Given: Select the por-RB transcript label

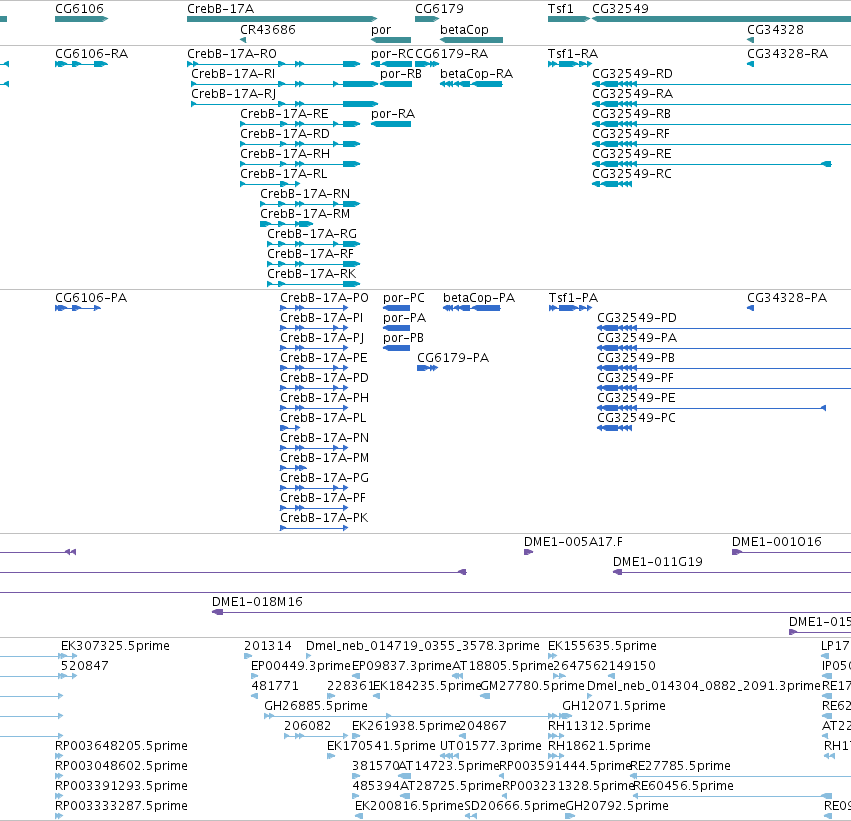Looking at the screenshot, I should [401, 74].
